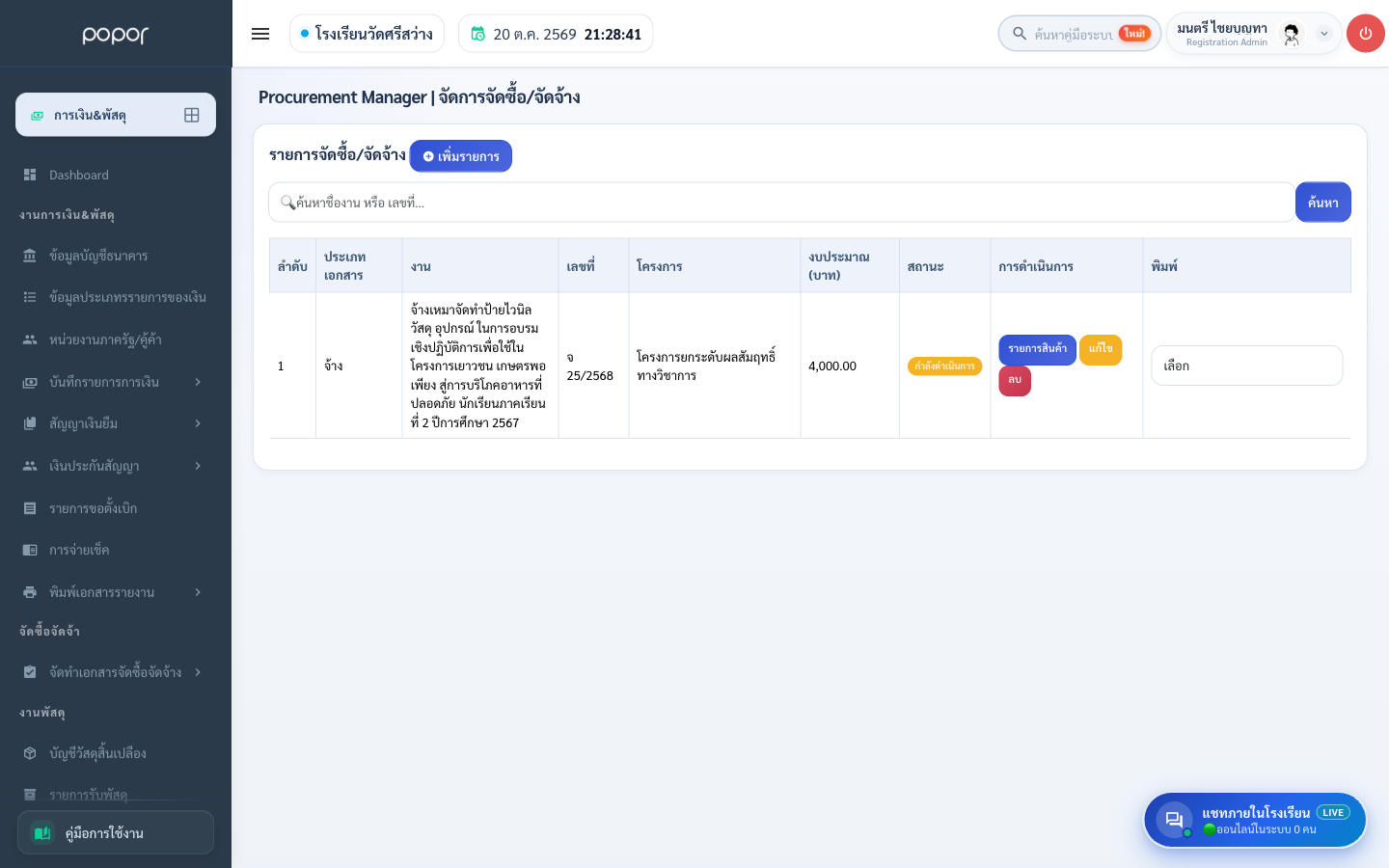Click the รายการสินค้า button in row 1

pyautogui.click(x=1037, y=349)
